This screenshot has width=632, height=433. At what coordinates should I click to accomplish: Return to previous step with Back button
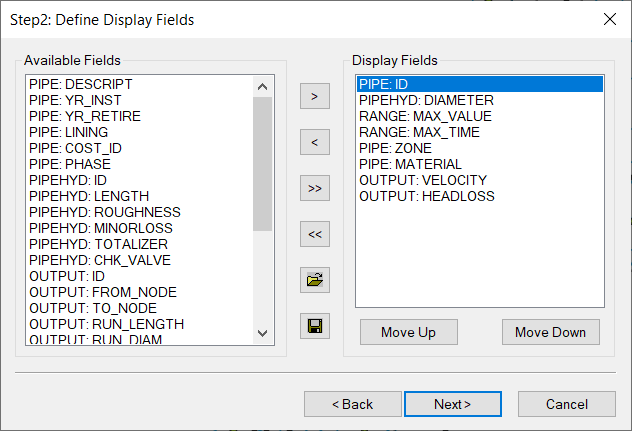(x=353, y=404)
